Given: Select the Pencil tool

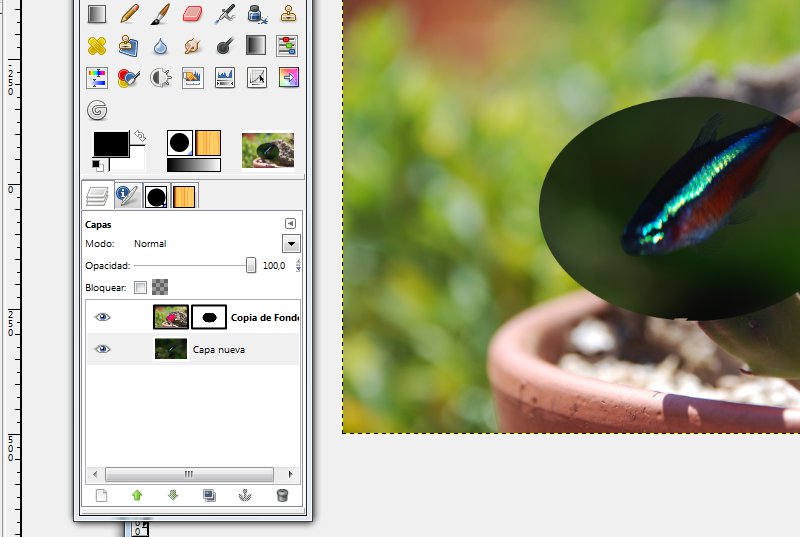Looking at the screenshot, I should pyautogui.click(x=129, y=14).
